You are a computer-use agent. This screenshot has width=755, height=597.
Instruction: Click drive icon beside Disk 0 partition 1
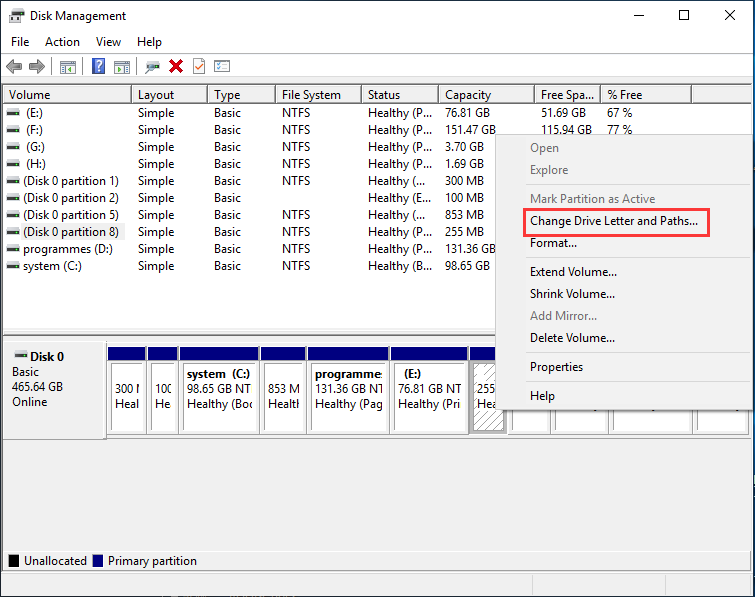pos(13,181)
